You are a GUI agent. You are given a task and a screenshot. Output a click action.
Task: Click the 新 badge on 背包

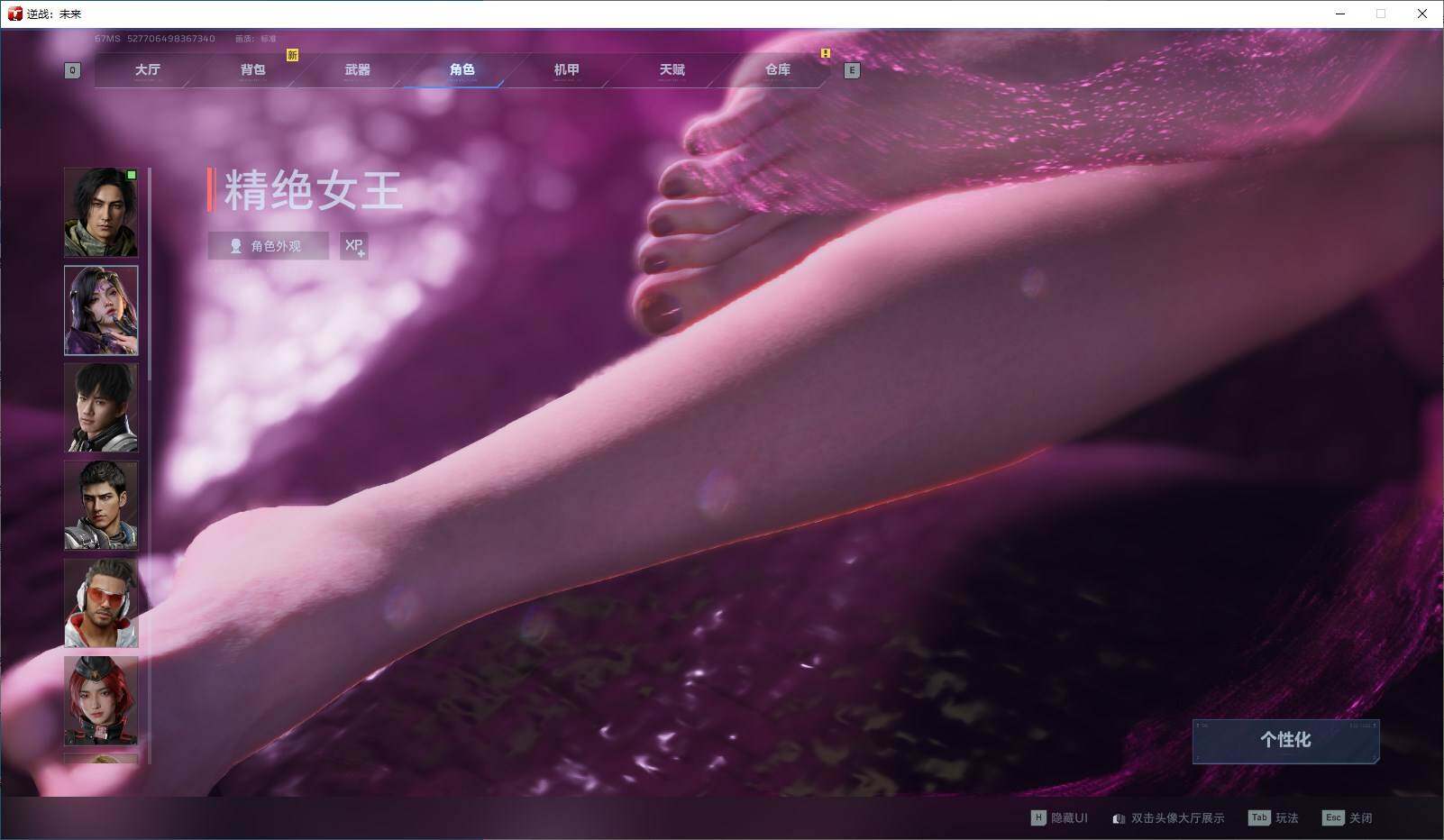(x=292, y=55)
